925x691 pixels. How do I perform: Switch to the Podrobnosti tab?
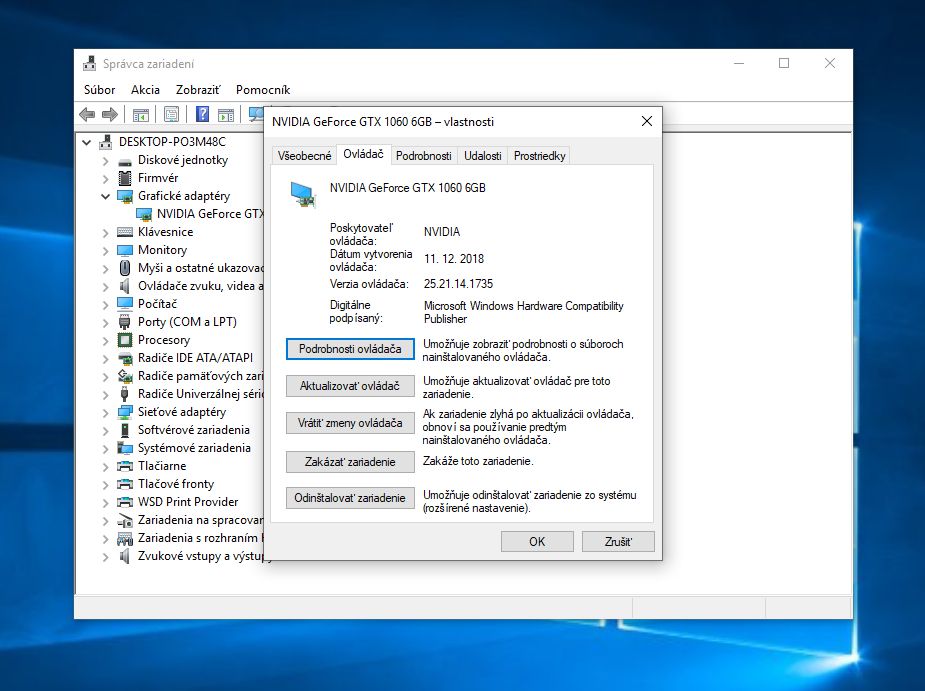pyautogui.click(x=424, y=156)
